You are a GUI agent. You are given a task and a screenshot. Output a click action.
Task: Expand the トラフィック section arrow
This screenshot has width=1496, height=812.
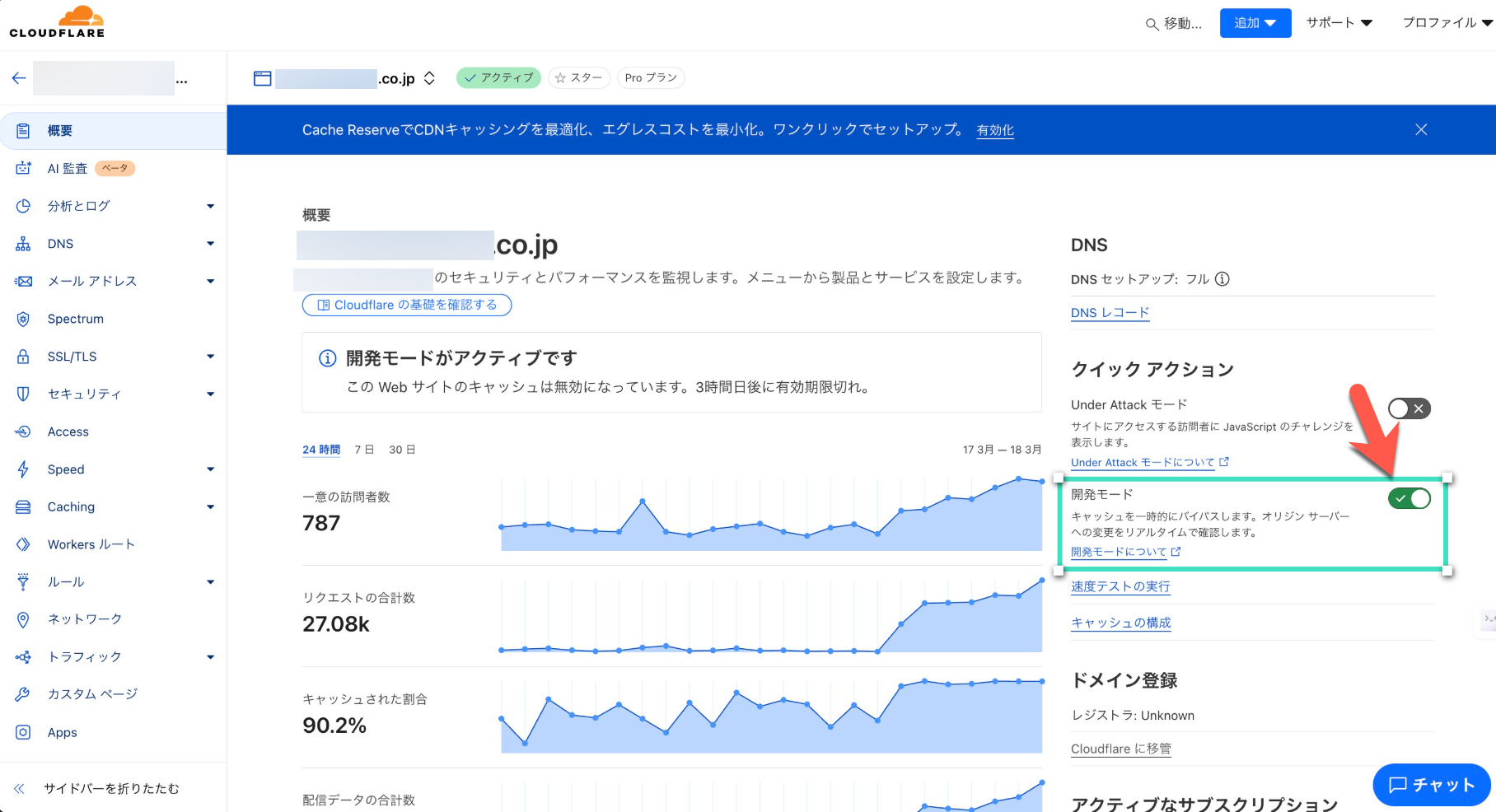[x=210, y=657]
